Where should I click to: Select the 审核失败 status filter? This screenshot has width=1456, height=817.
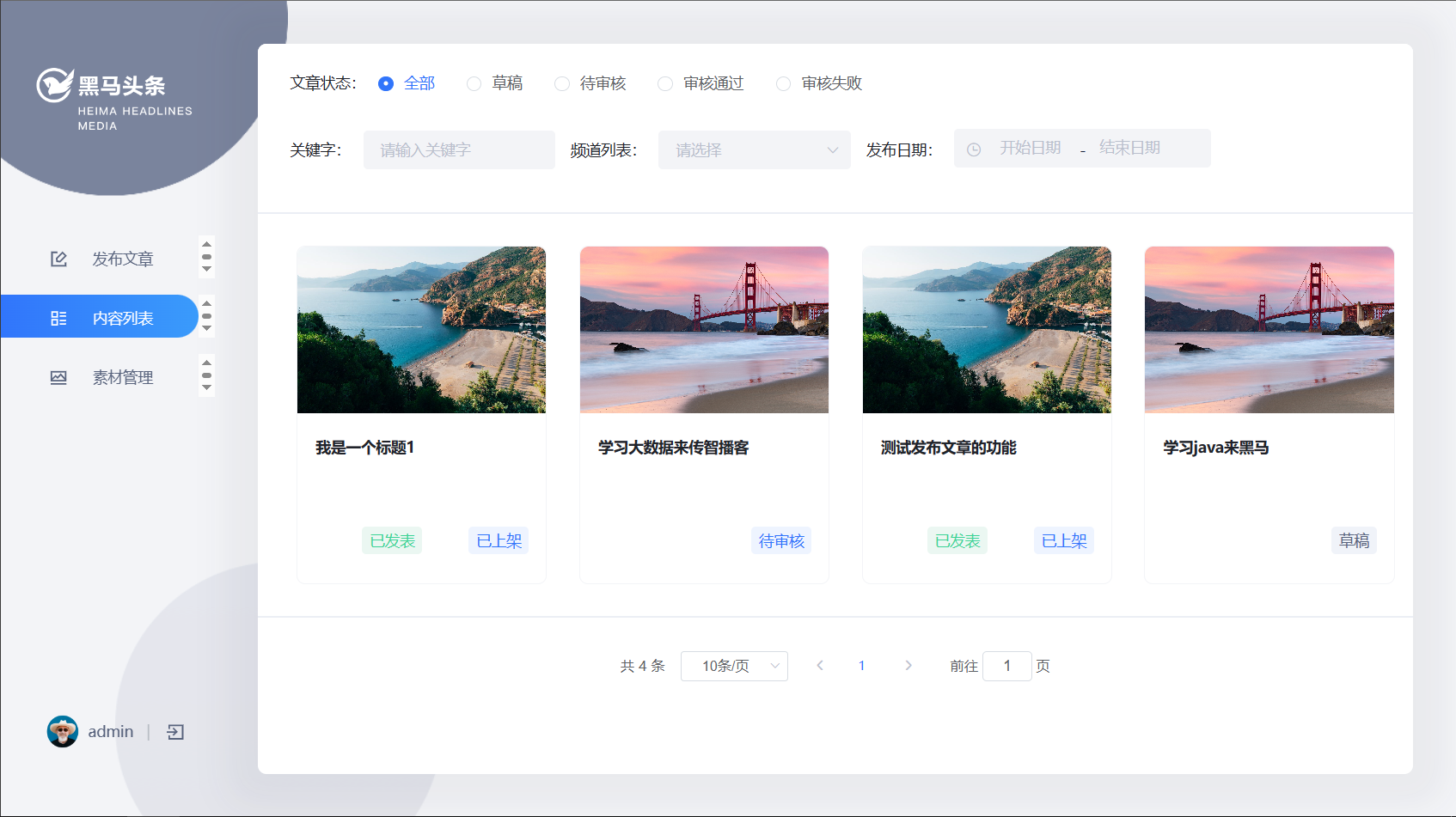pyautogui.click(x=783, y=83)
